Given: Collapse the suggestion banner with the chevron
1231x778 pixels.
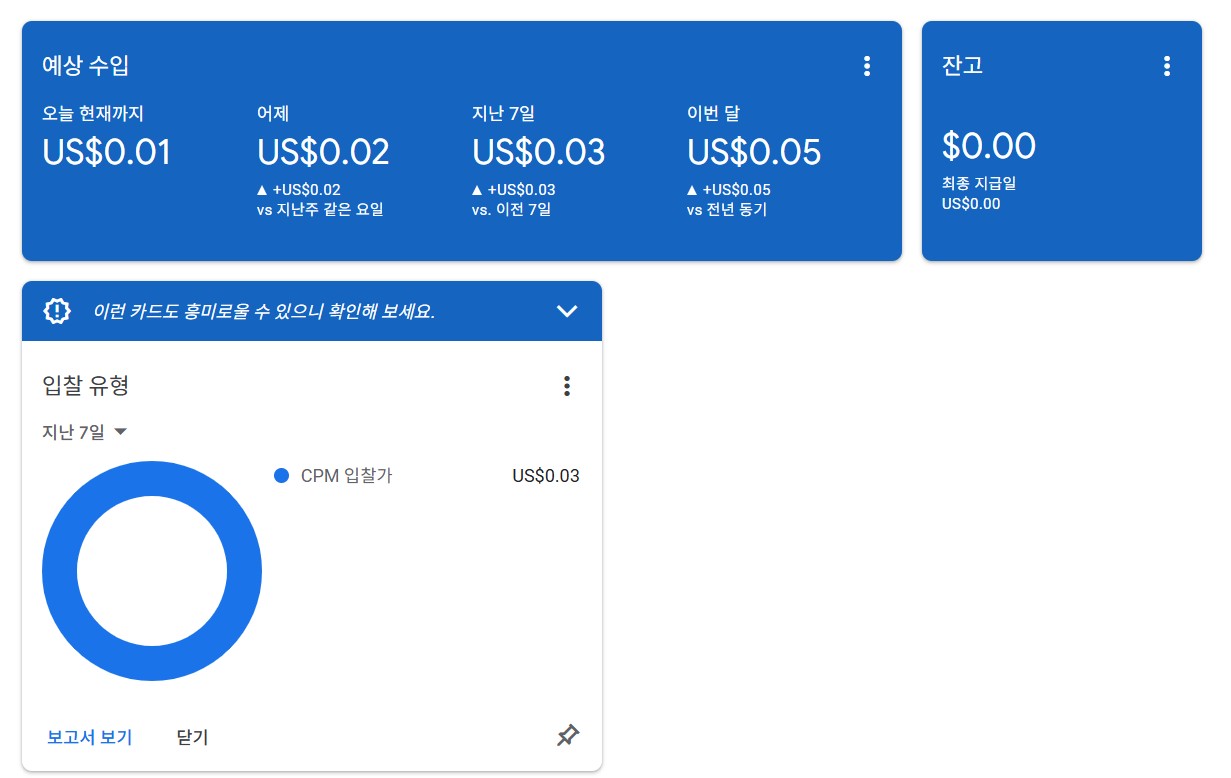Looking at the screenshot, I should coord(567,311).
